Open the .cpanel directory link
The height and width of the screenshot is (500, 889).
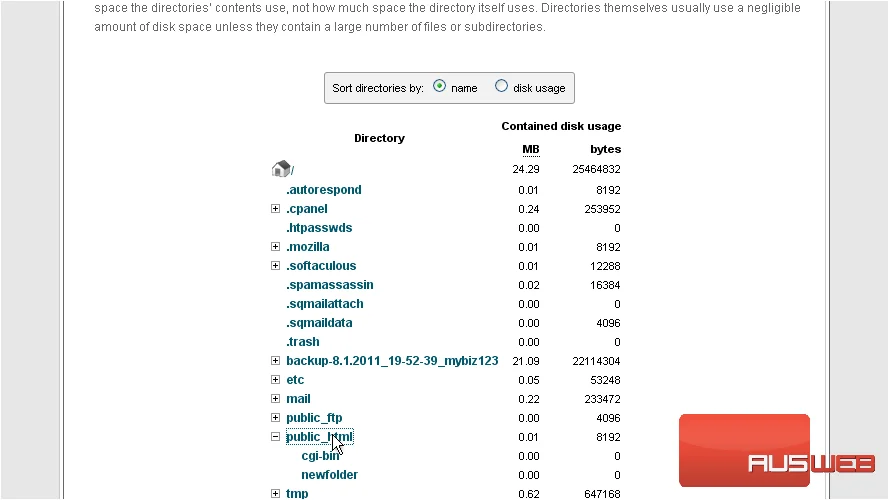[x=307, y=209]
